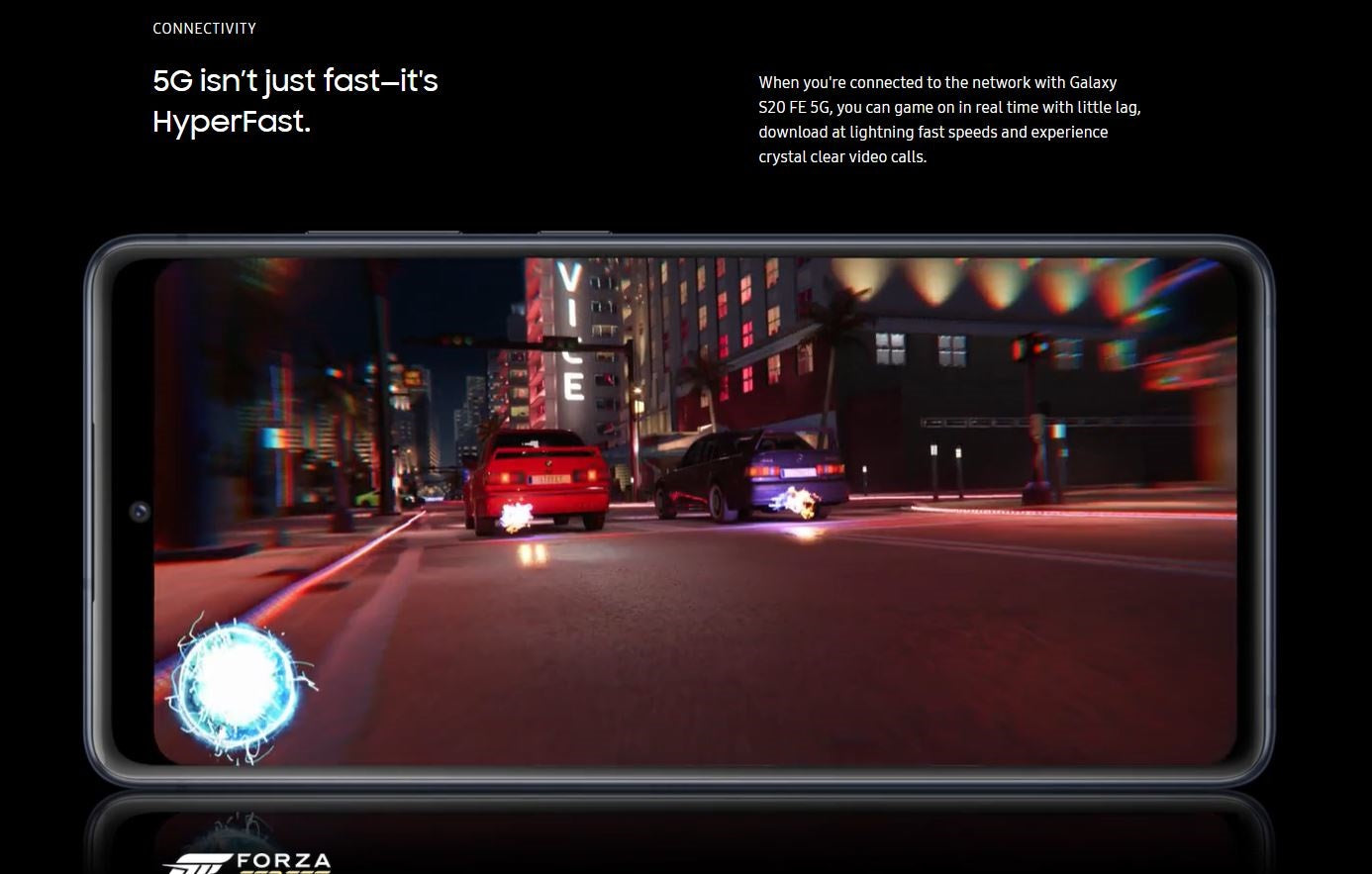Click the Forza logo below the phone
Viewport: 1372px width, 874px height.
[247, 862]
